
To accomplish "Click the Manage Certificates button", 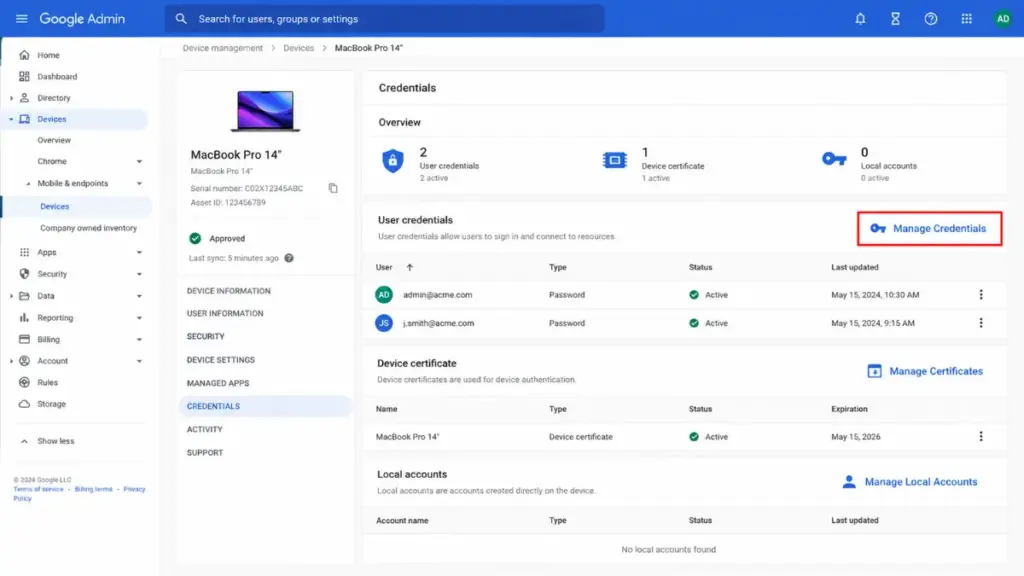I will (925, 371).
